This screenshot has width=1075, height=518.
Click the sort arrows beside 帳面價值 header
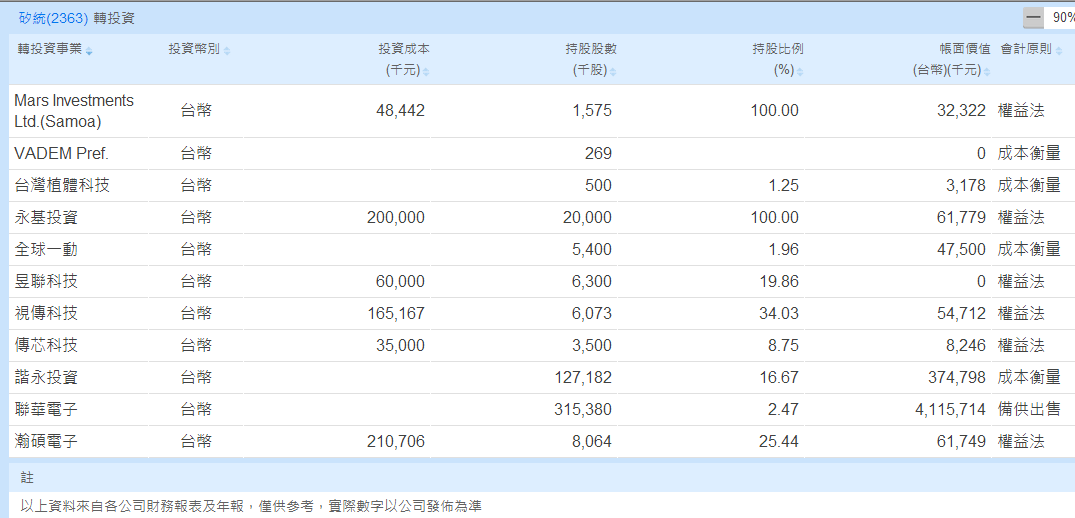987,72
